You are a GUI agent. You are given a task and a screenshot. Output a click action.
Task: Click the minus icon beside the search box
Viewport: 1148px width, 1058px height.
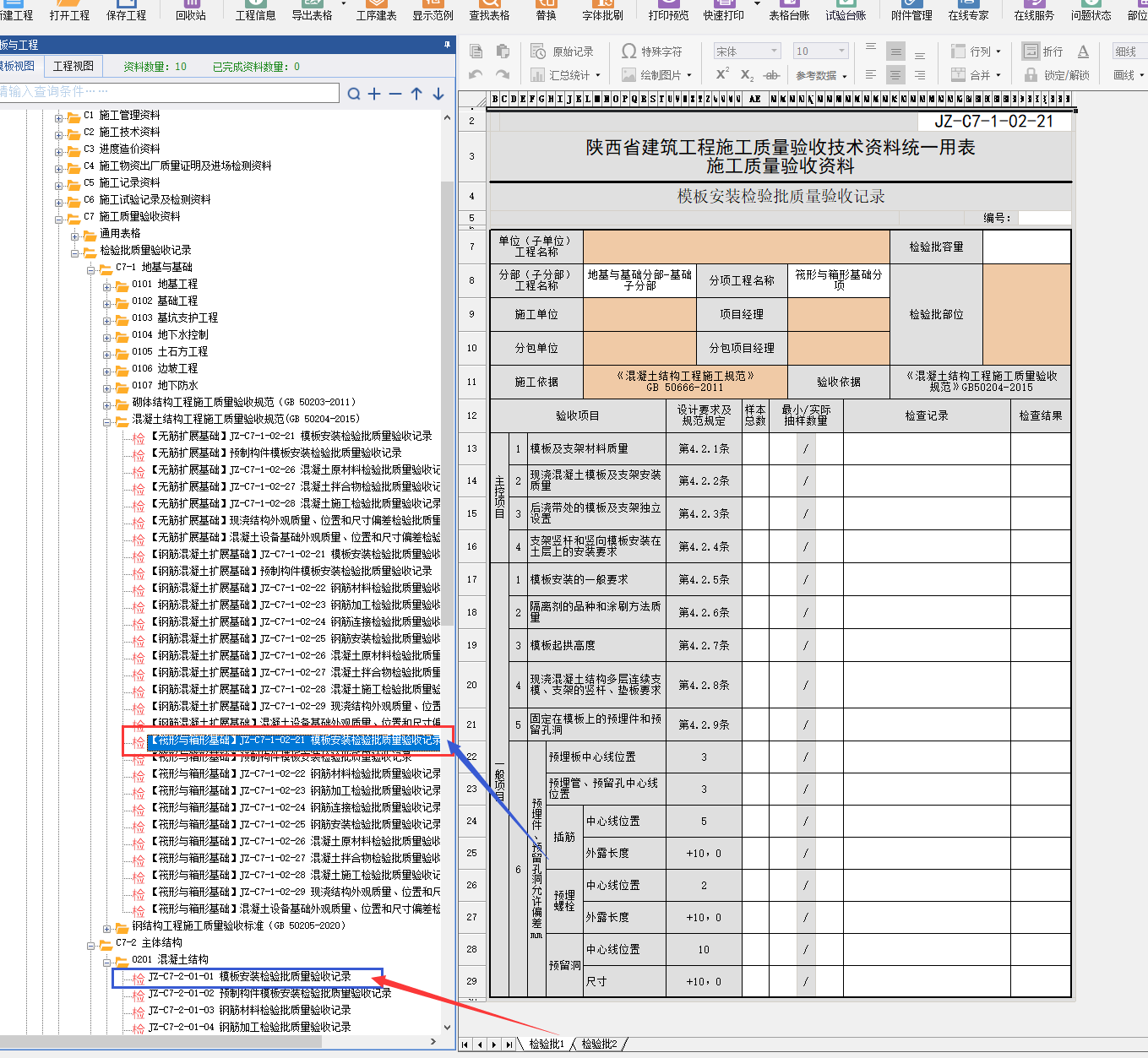(395, 94)
